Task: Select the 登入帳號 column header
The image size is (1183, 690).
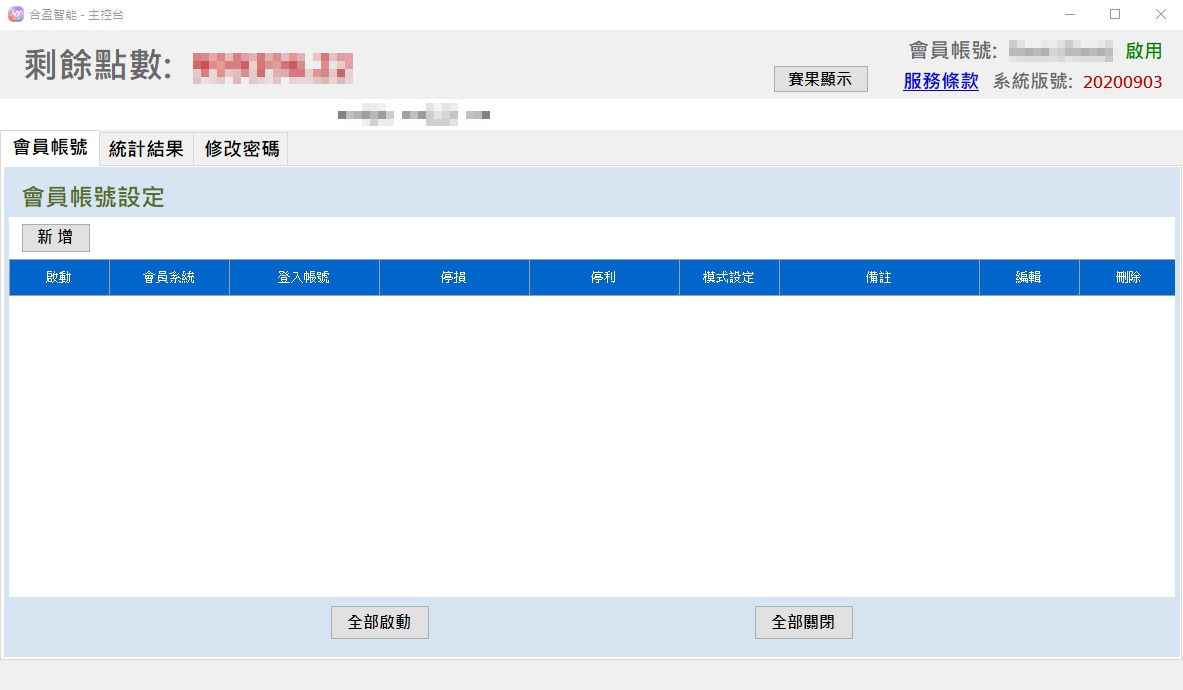Action: pyautogui.click(x=304, y=278)
